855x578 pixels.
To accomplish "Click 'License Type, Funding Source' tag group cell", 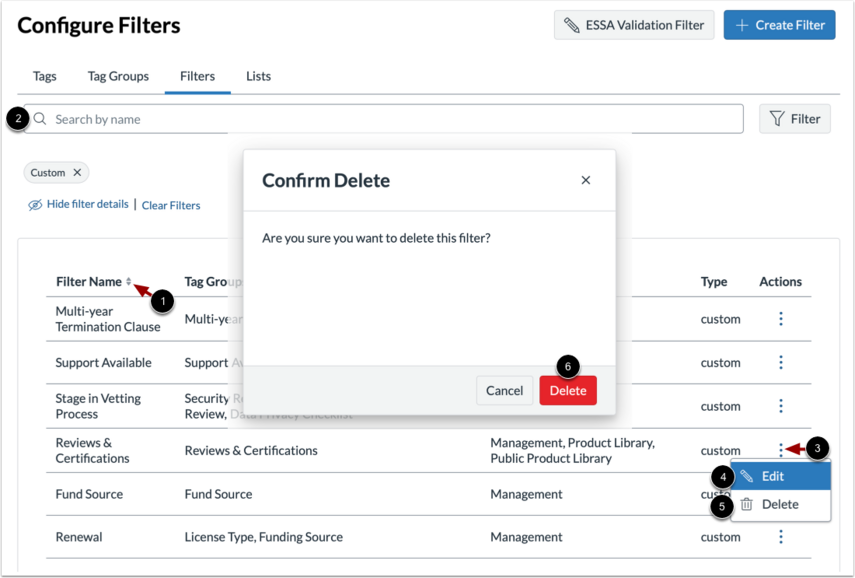I will 263,537.
